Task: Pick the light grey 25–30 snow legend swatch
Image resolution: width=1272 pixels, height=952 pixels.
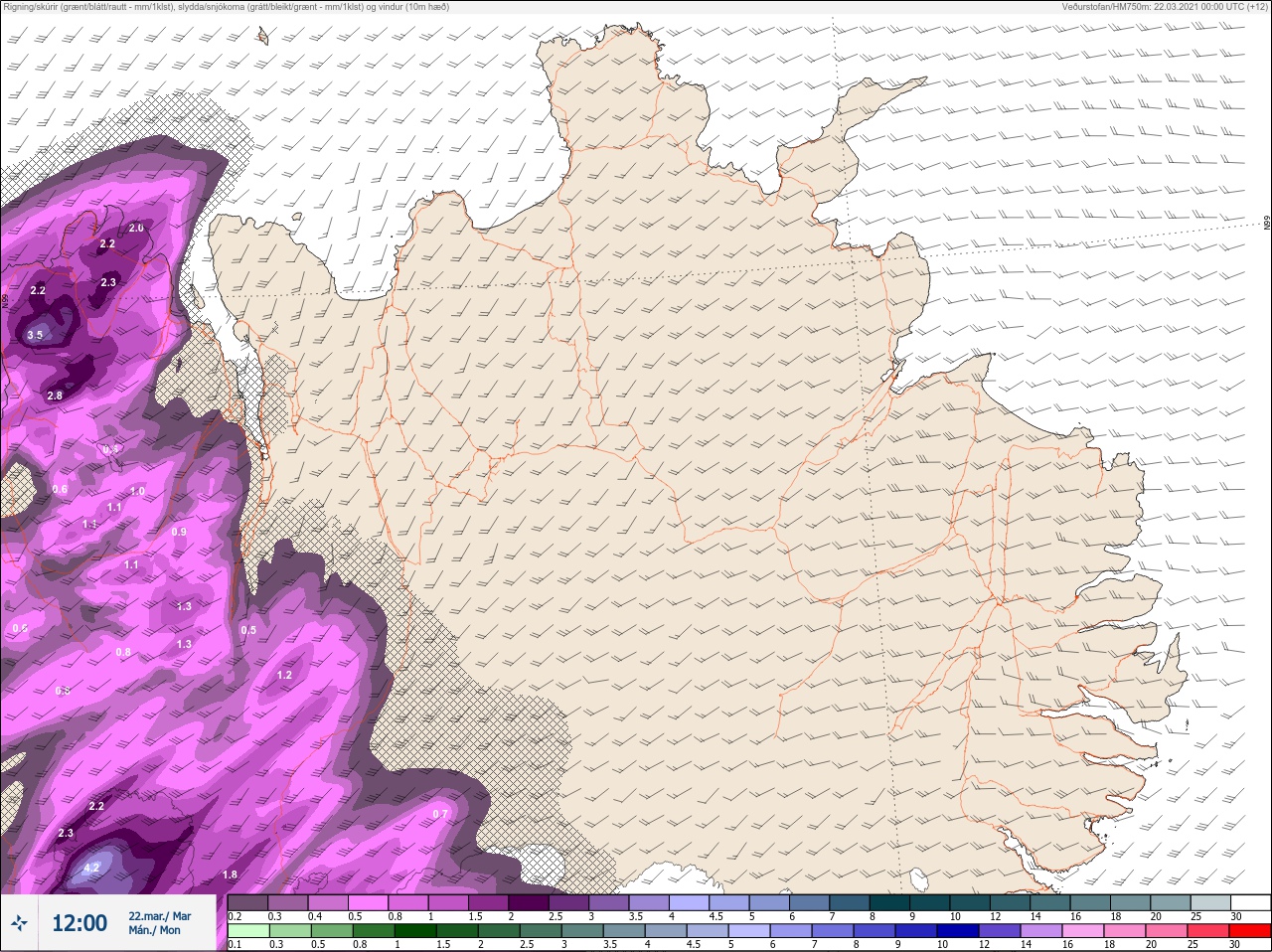Action: (x=1209, y=902)
